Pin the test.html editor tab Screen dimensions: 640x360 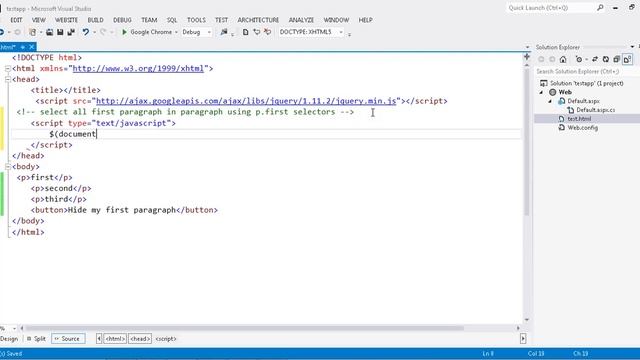[23, 47]
